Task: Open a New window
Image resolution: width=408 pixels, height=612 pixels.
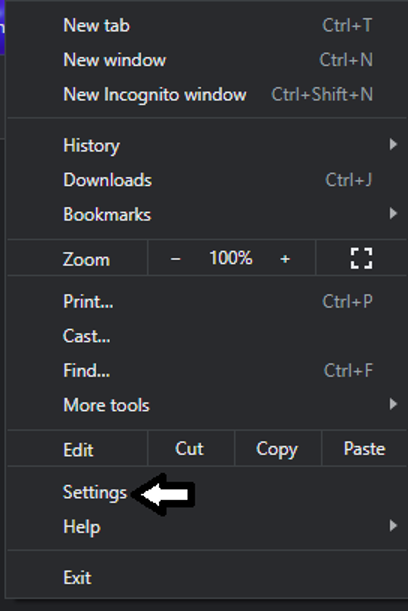Action: (207, 60)
